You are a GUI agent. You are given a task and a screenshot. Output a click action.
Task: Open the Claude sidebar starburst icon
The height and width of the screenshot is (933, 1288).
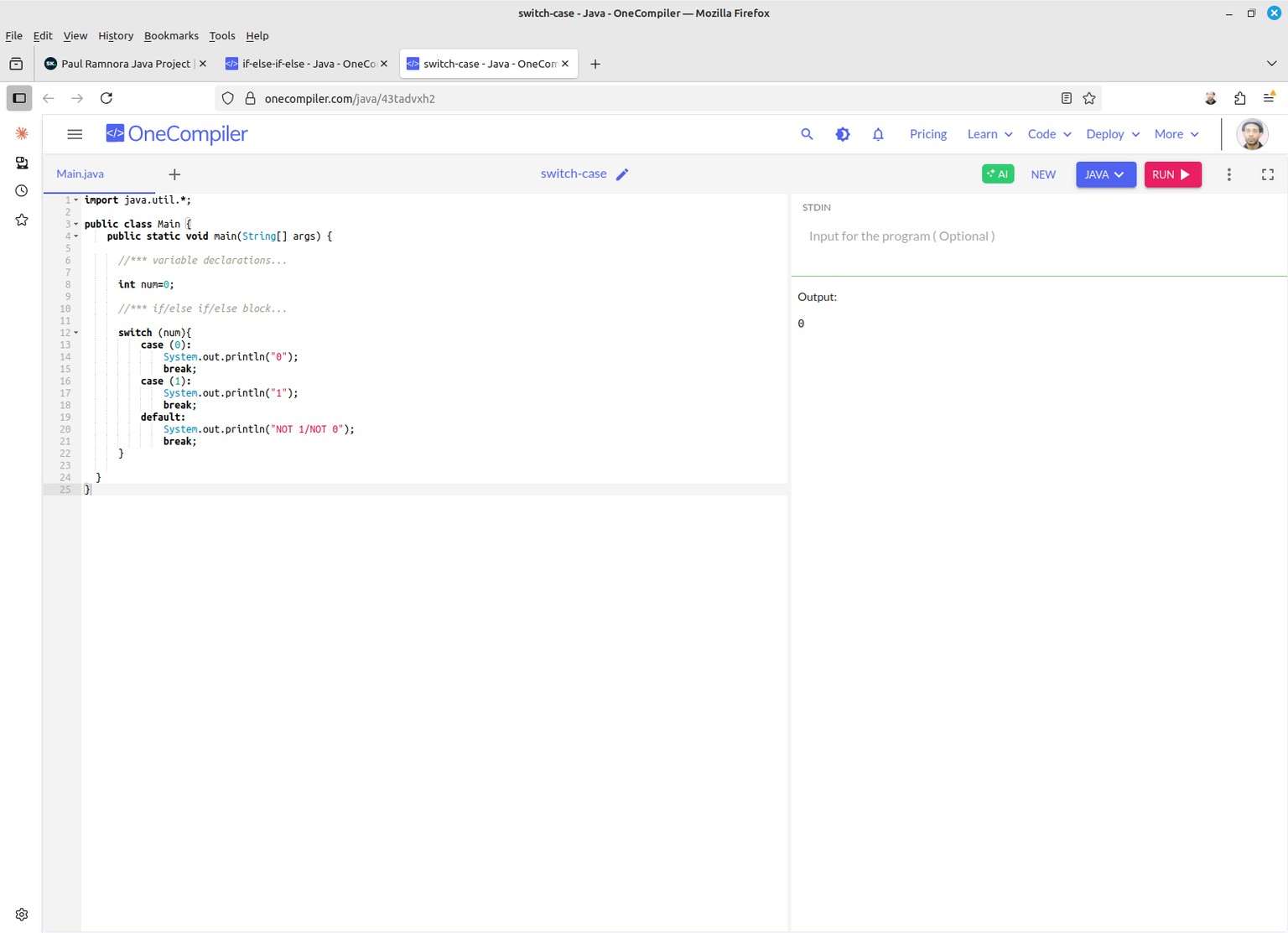(x=22, y=133)
